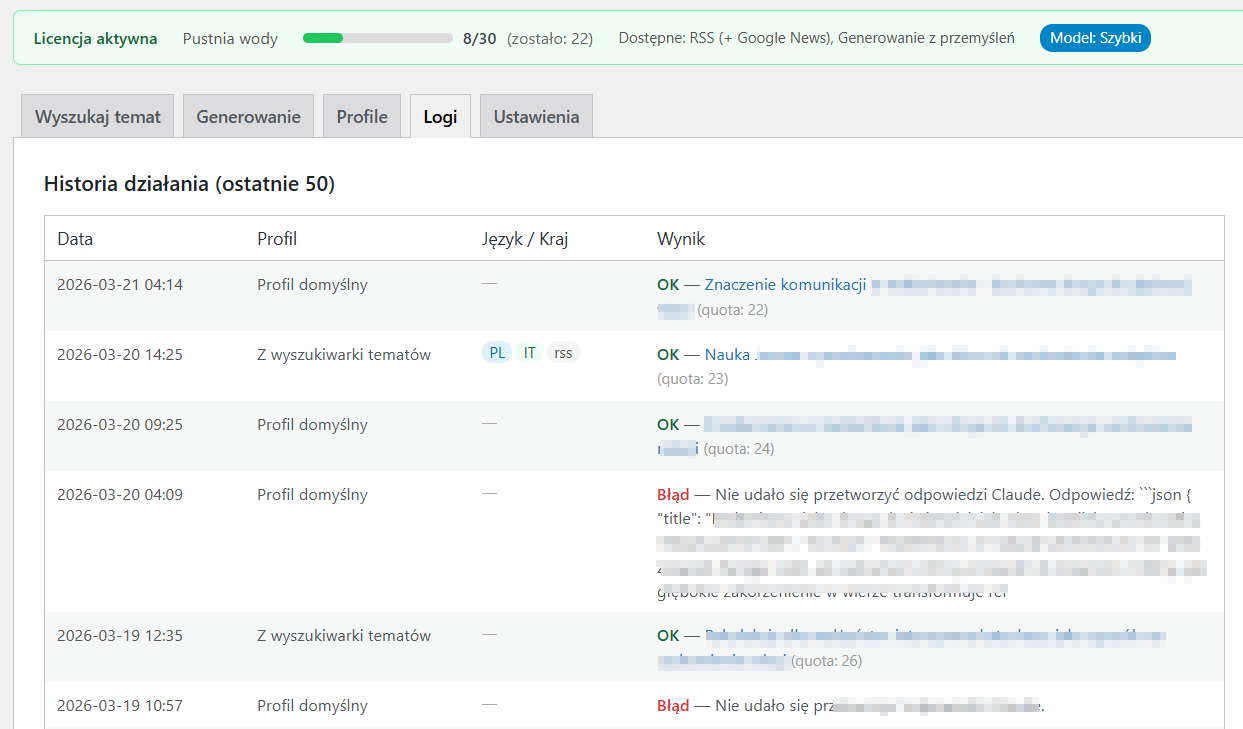This screenshot has width=1243, height=729.
Task: Open the Ustawienia tab
Action: click(536, 116)
